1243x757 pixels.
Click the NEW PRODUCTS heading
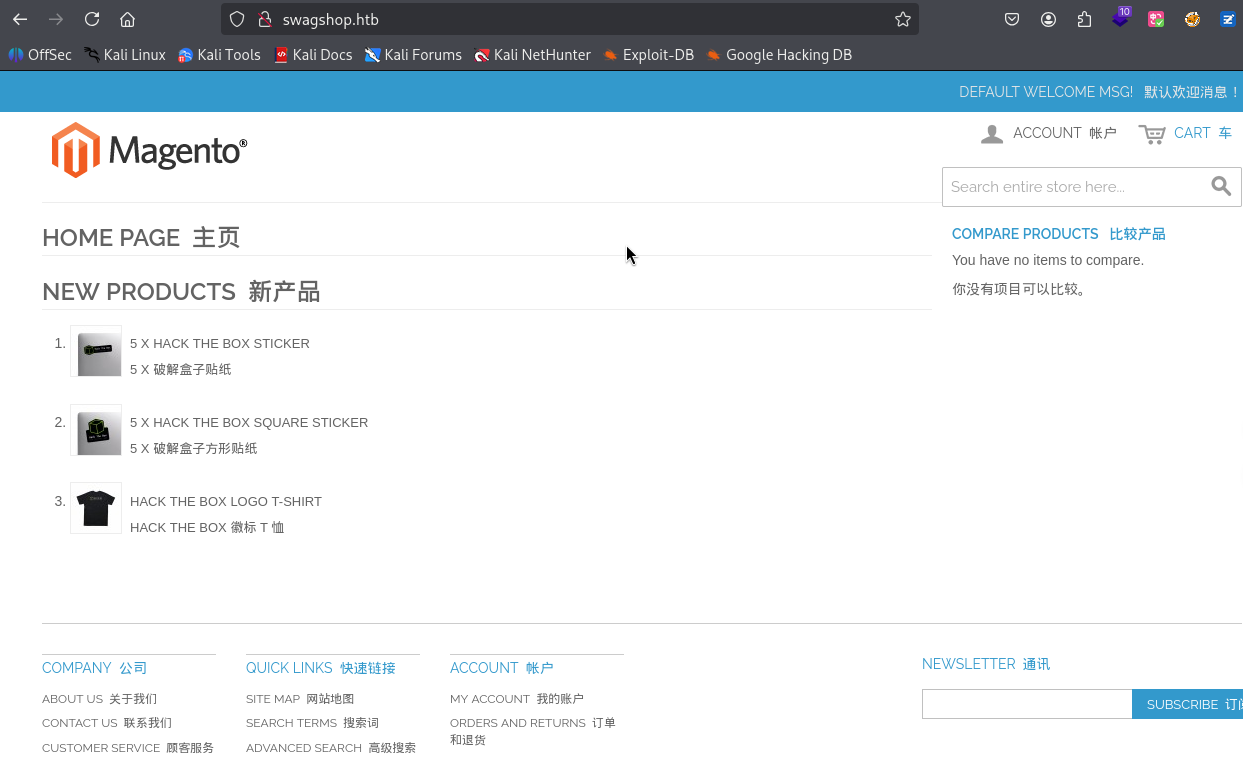pyautogui.click(x=181, y=292)
